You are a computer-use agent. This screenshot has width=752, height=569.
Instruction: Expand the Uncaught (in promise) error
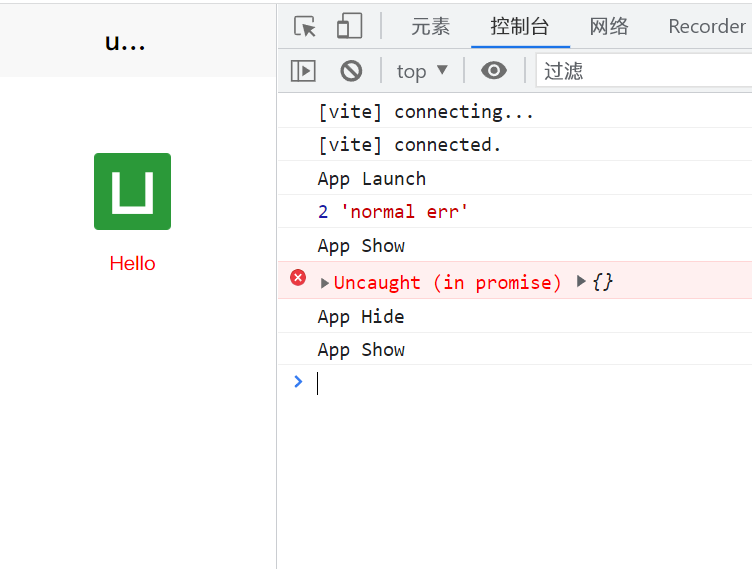[x=324, y=283]
